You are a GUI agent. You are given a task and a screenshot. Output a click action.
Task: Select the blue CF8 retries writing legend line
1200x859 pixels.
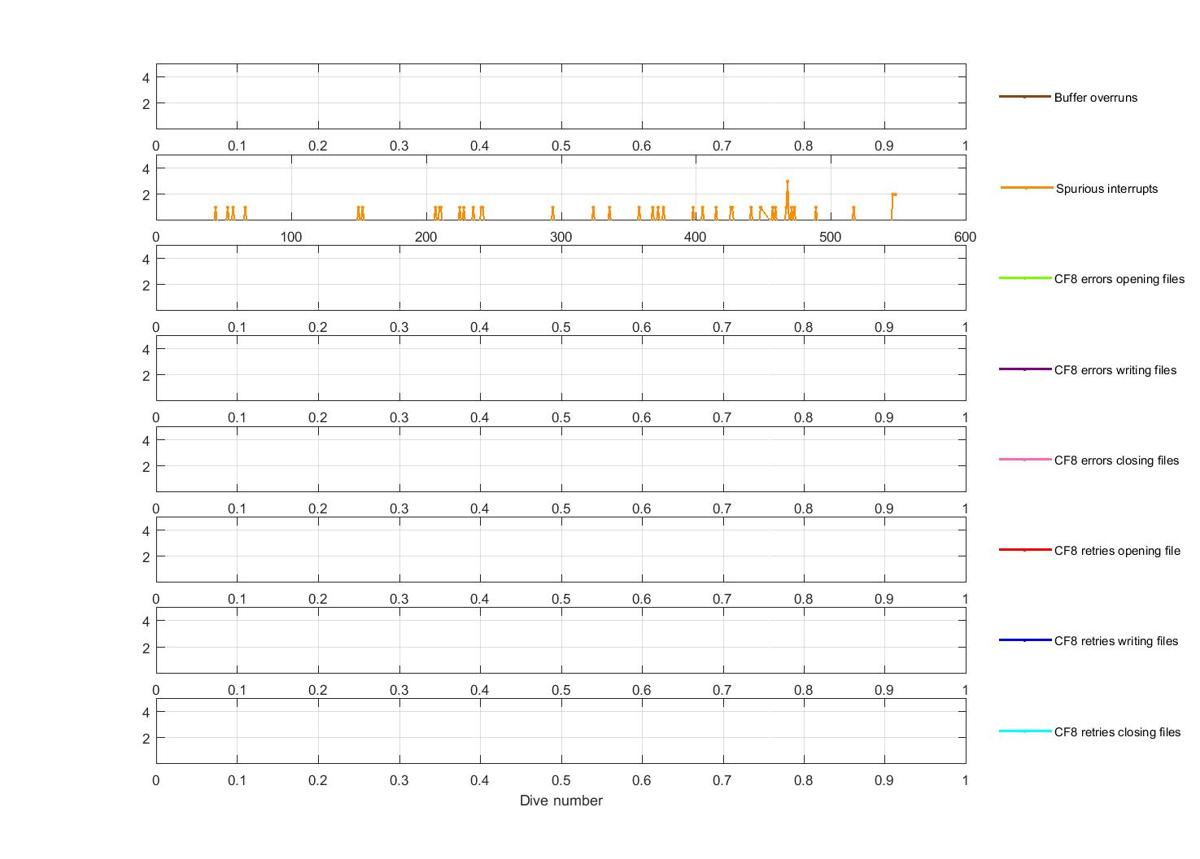tap(1025, 640)
